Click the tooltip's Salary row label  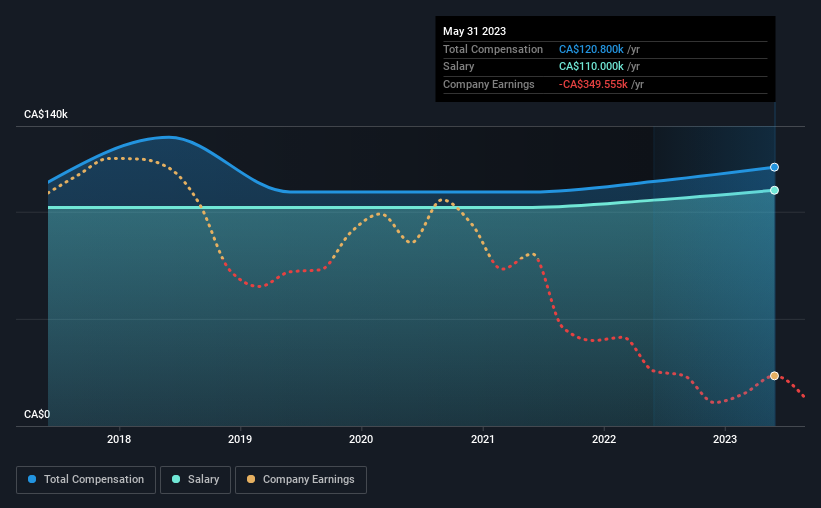(459, 67)
